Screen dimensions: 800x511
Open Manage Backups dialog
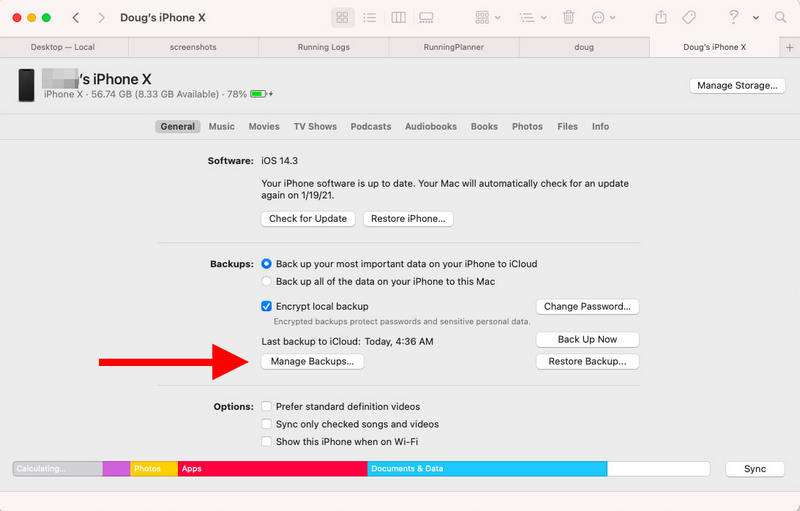312,362
